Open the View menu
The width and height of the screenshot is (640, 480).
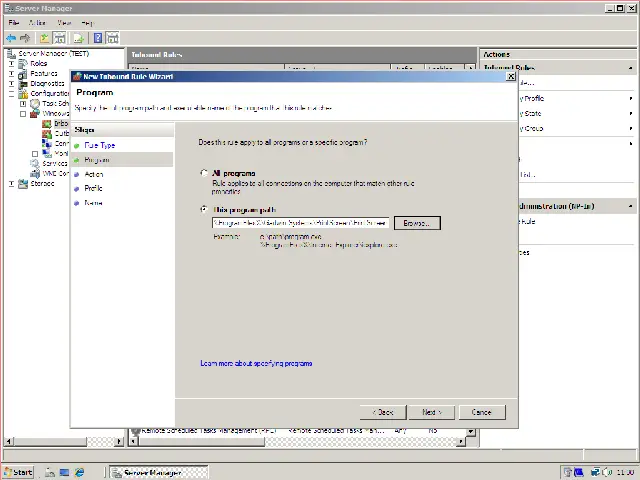coord(64,22)
